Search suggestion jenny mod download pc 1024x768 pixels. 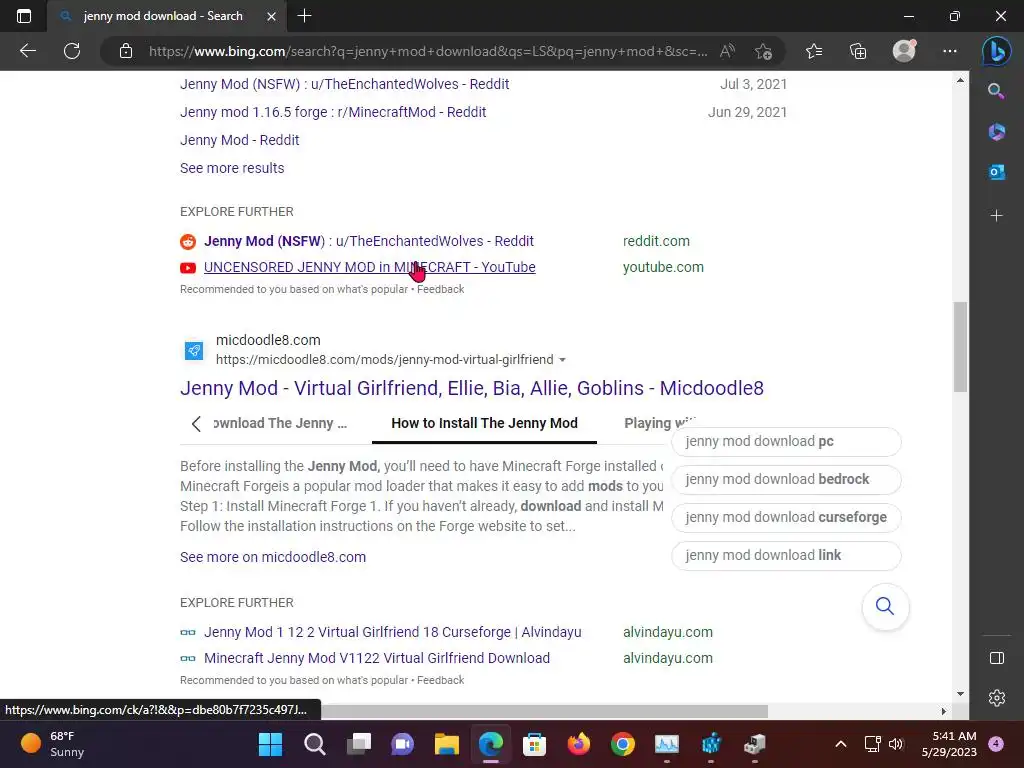coord(786,441)
